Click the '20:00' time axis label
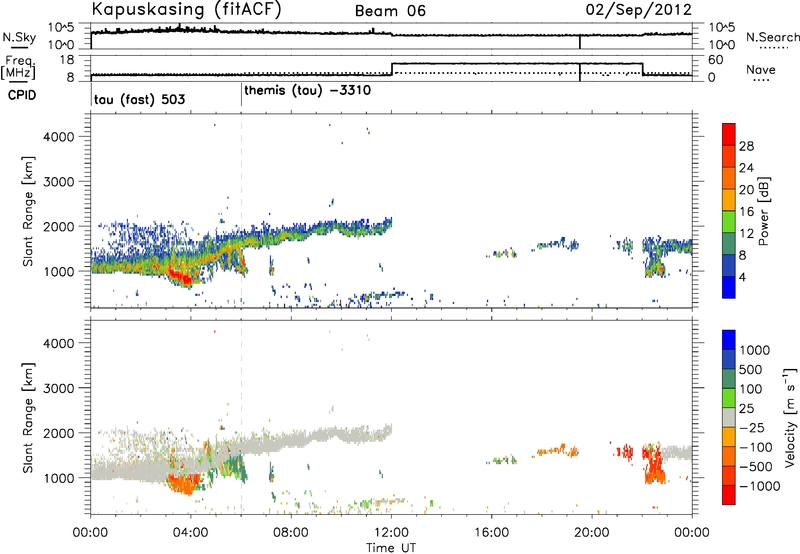 pos(592,533)
